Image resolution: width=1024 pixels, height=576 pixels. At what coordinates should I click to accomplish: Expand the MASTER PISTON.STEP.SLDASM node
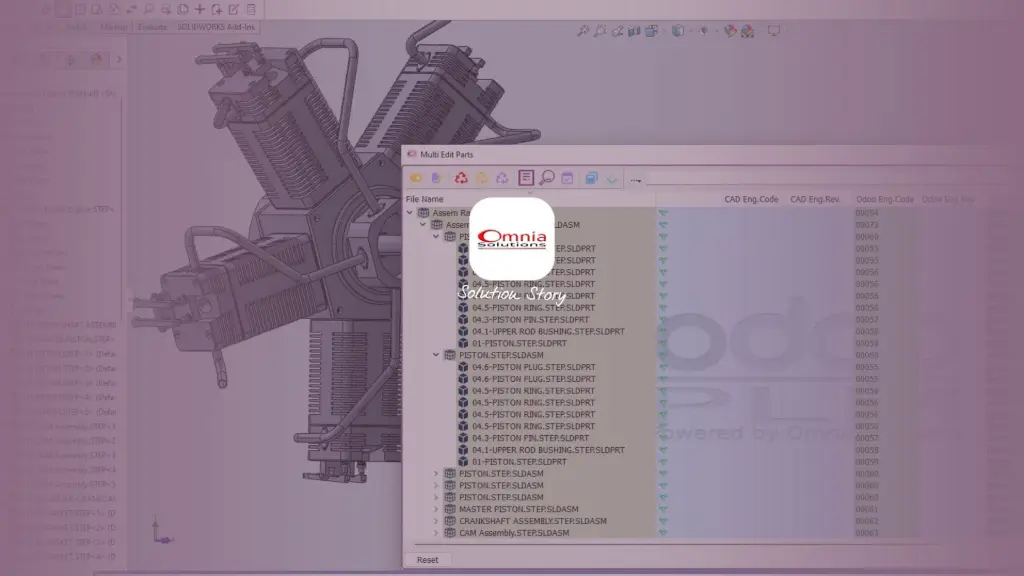(x=436, y=509)
